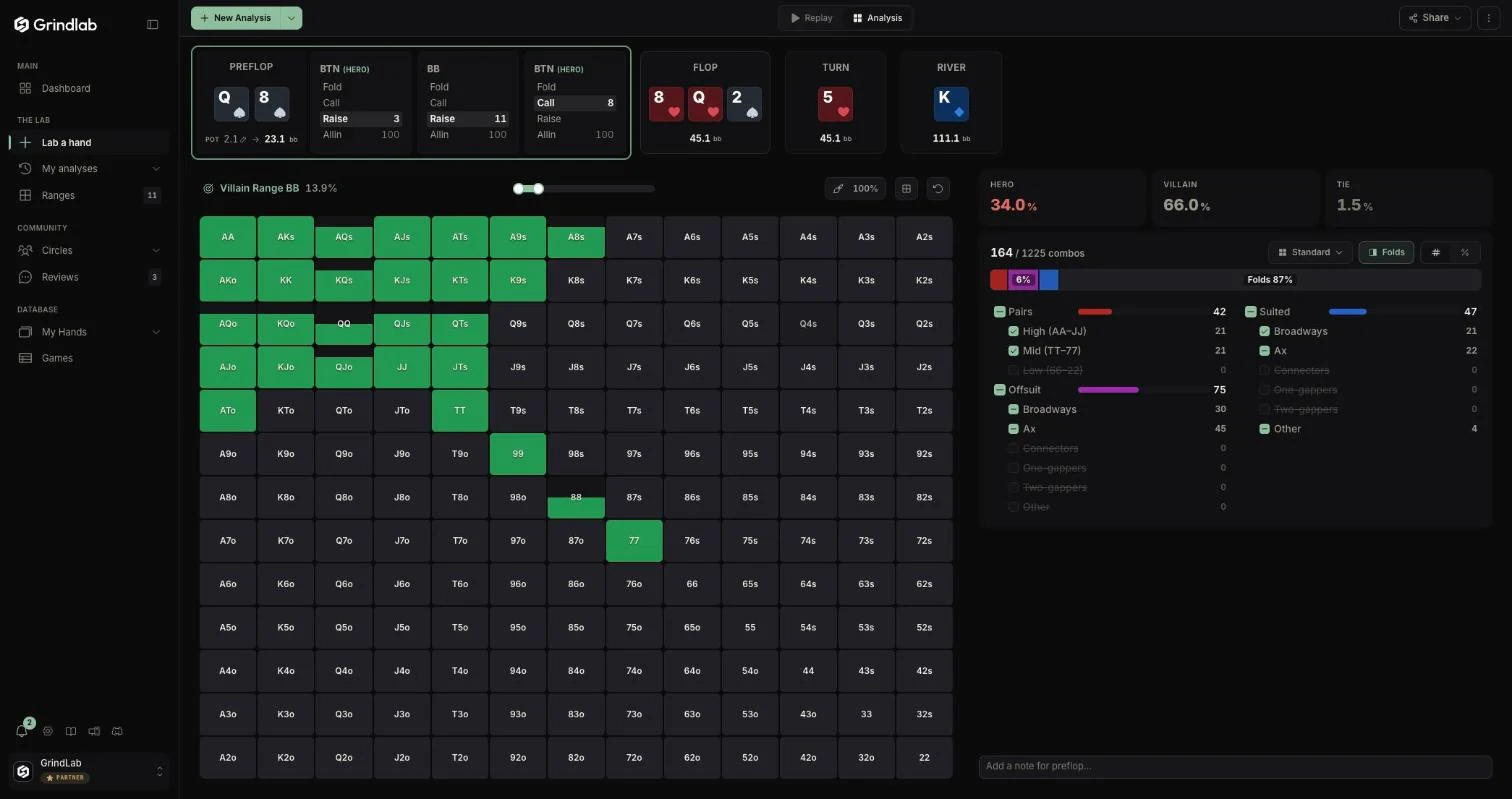Toggle the Suited Other checkbox

[1265, 428]
